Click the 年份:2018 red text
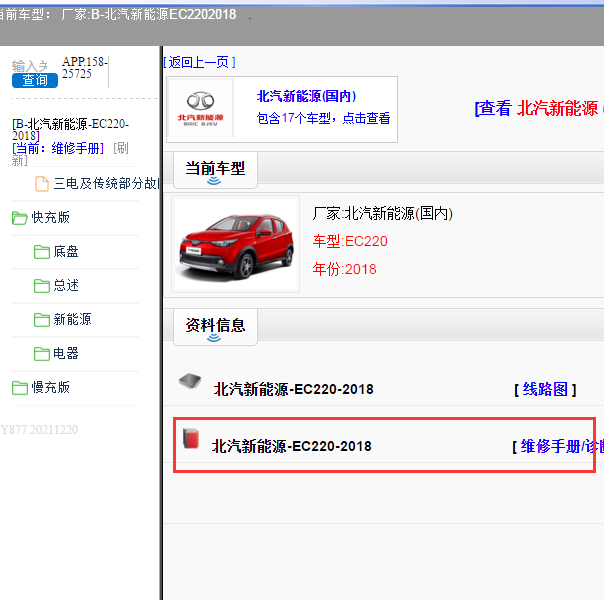Image resolution: width=604 pixels, height=600 pixels. (x=344, y=269)
